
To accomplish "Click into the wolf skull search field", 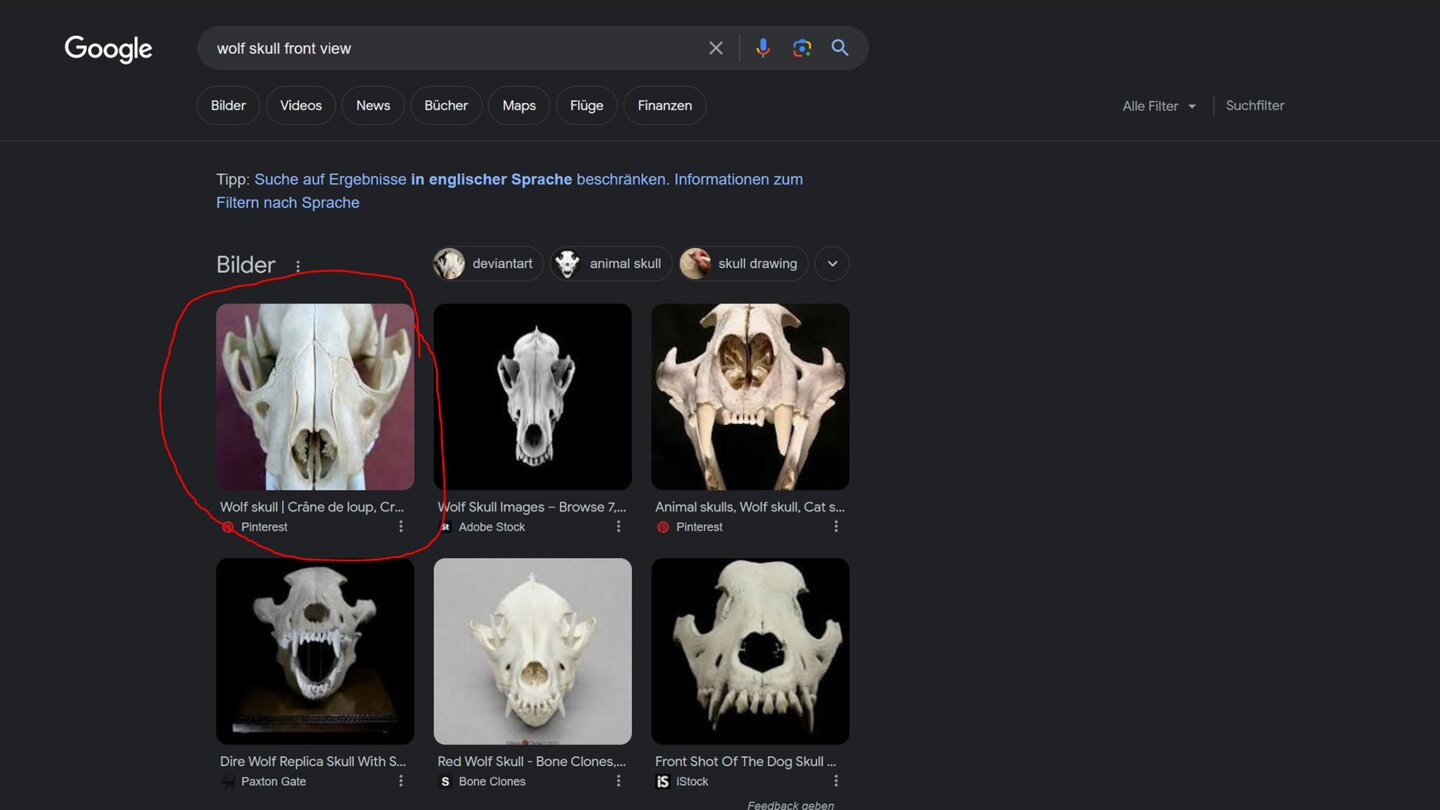I will (x=450, y=48).
